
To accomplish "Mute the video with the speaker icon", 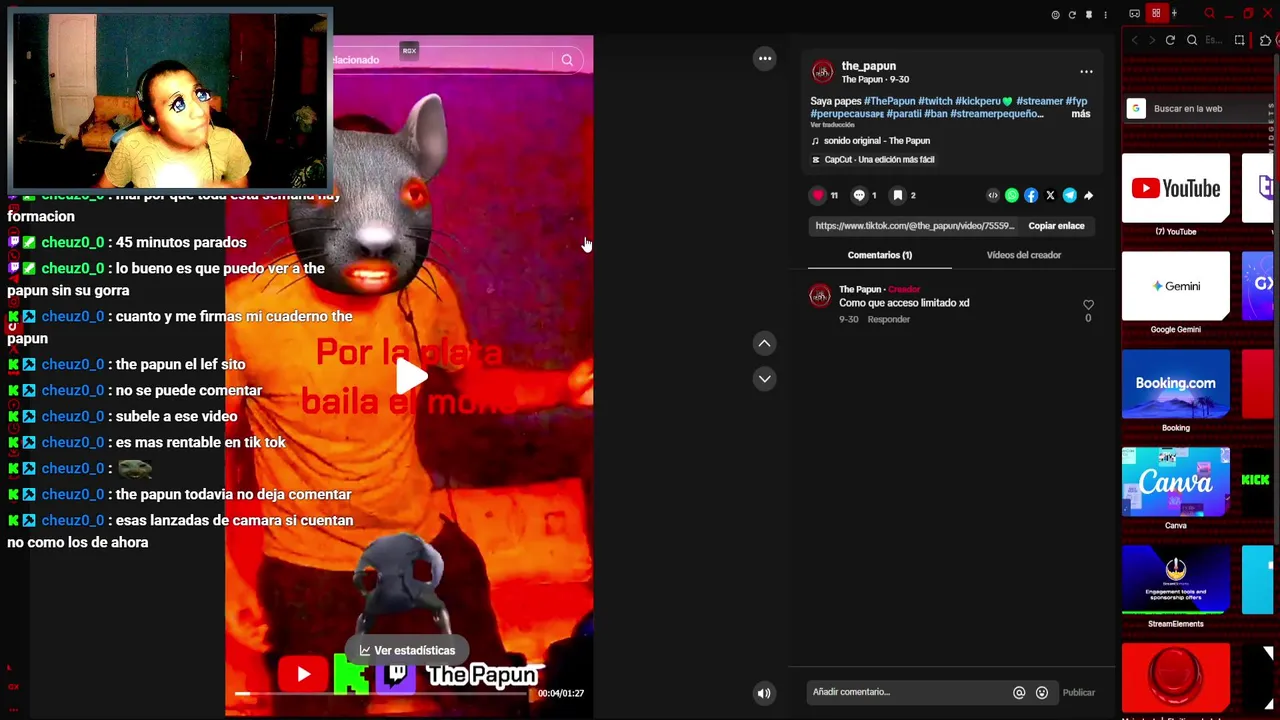I will coord(763,693).
